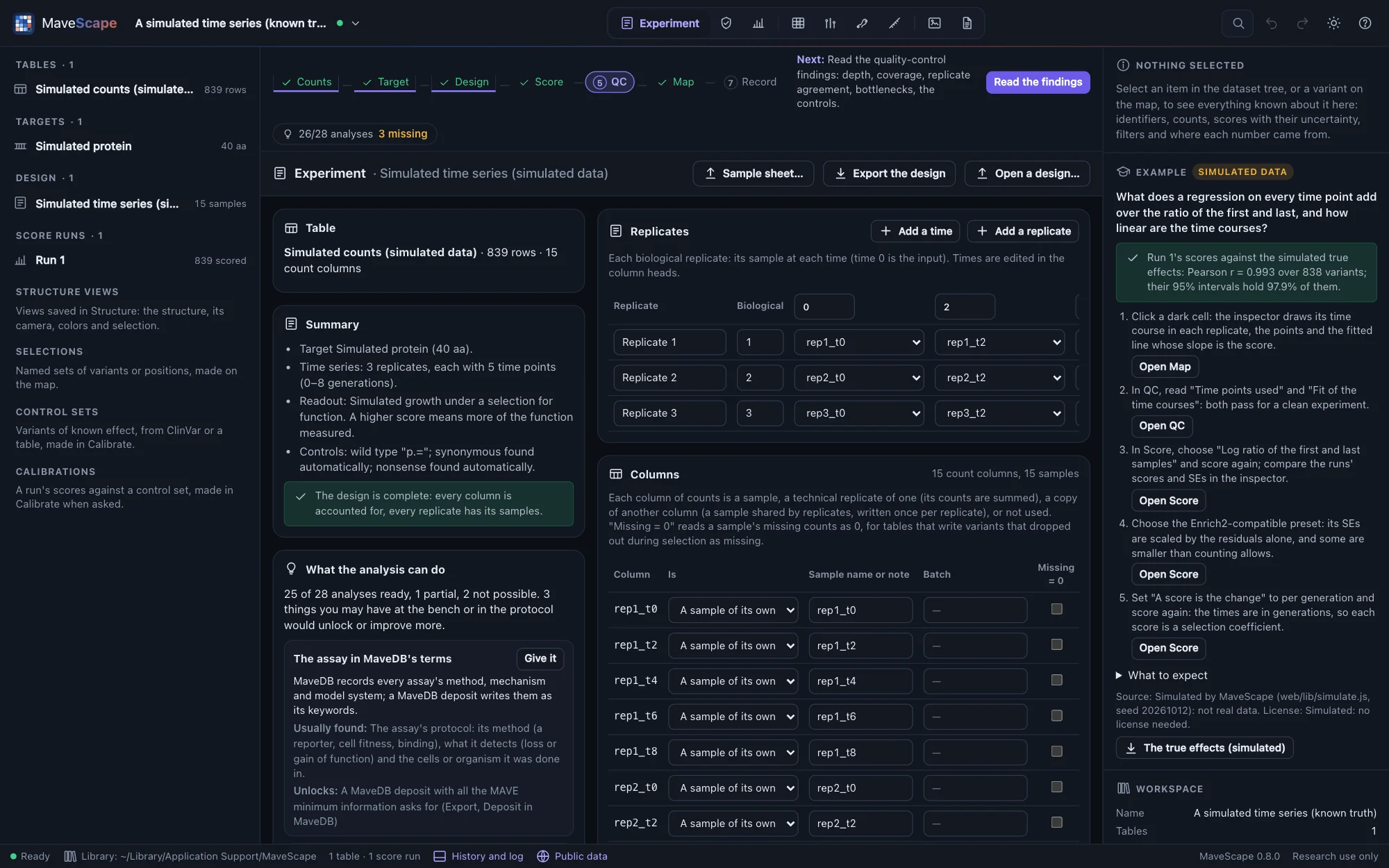Click Export the design button
This screenshot has width=1389, height=868.
coord(889,174)
